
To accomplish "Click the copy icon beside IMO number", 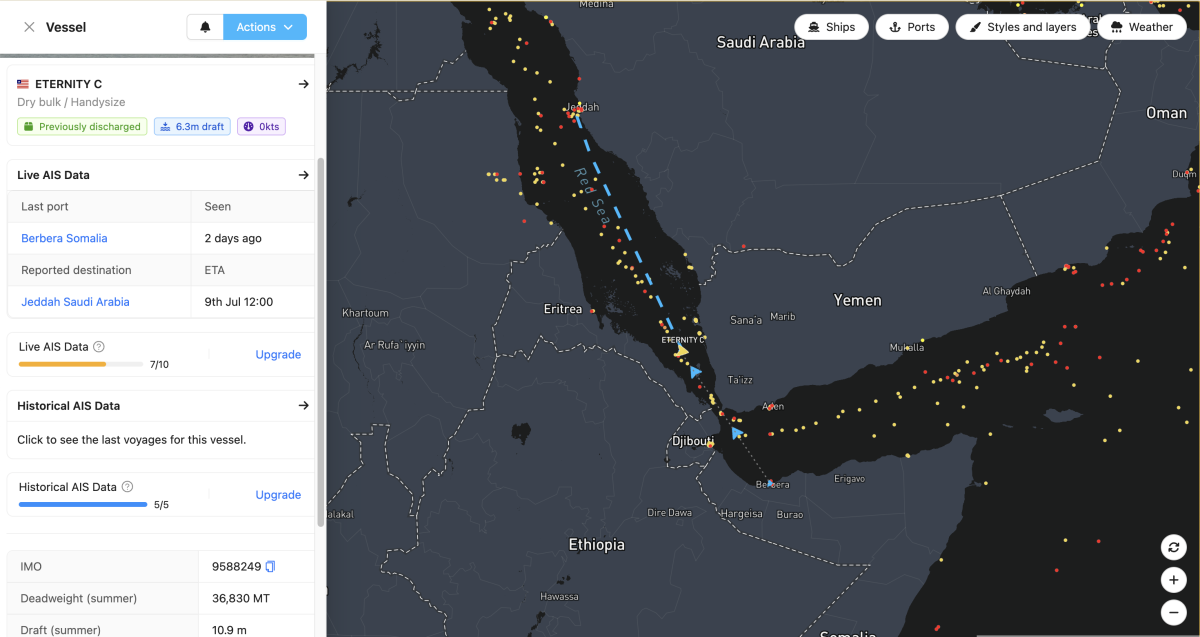I will [270, 567].
